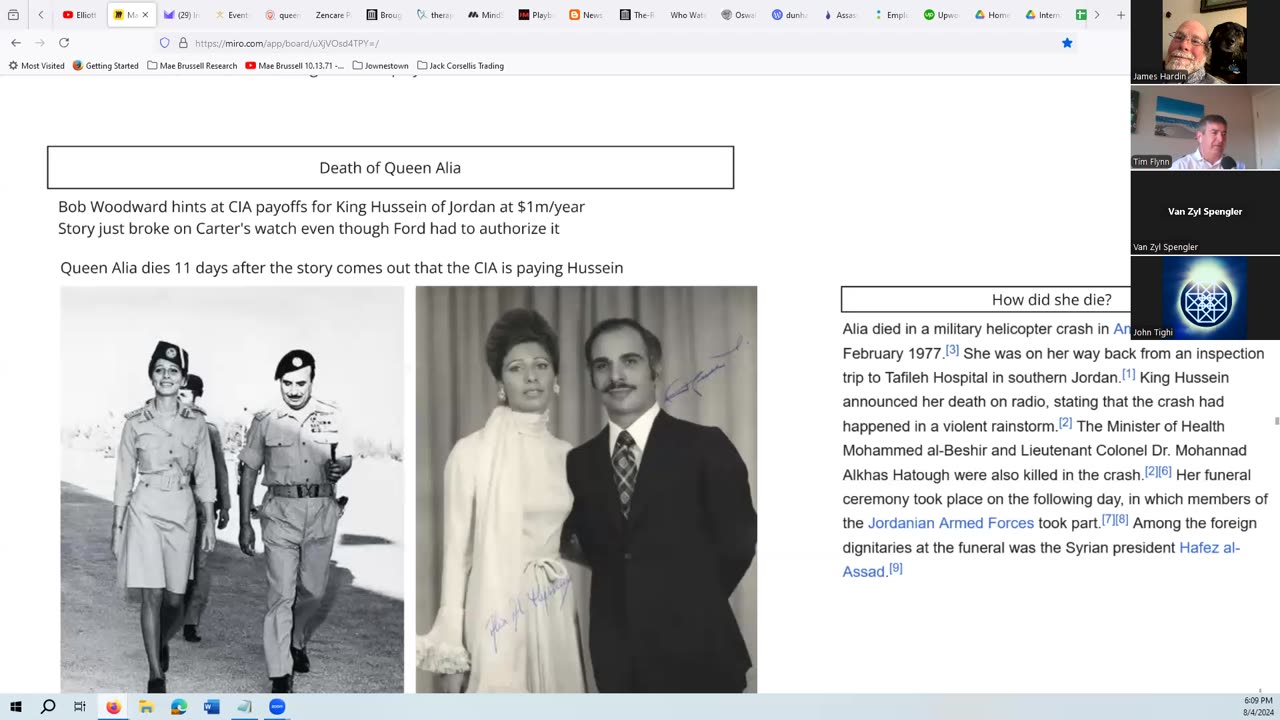1280x720 pixels.
Task: Select the Death of Queen Alia title box
Action: (390, 167)
